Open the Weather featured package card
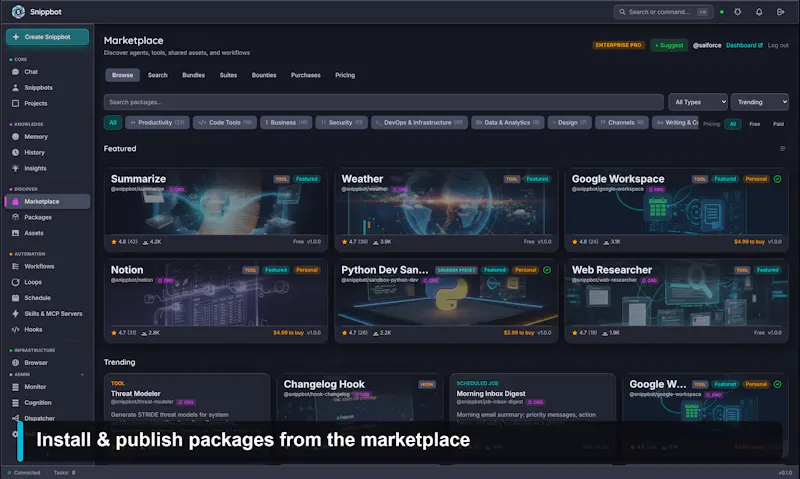 pyautogui.click(x=446, y=210)
